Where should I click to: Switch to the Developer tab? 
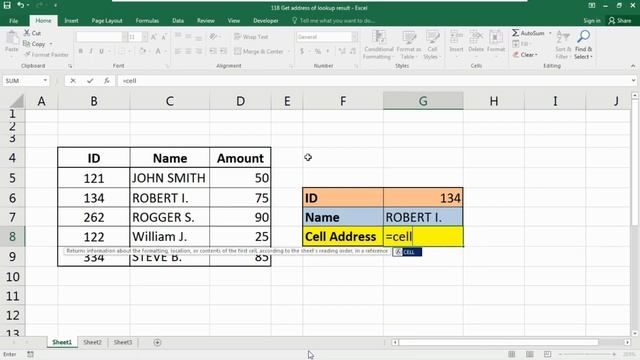pos(266,20)
